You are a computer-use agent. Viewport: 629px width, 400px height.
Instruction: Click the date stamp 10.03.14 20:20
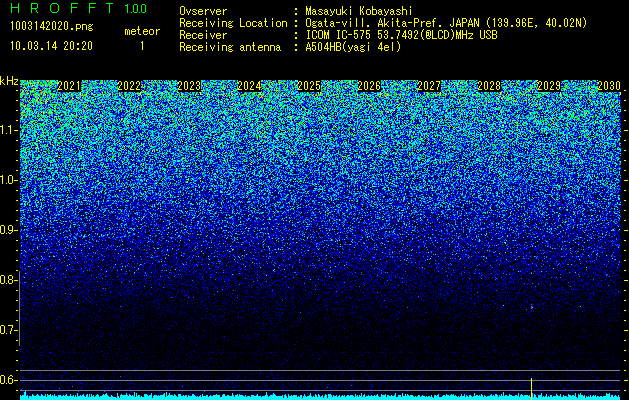51,46
